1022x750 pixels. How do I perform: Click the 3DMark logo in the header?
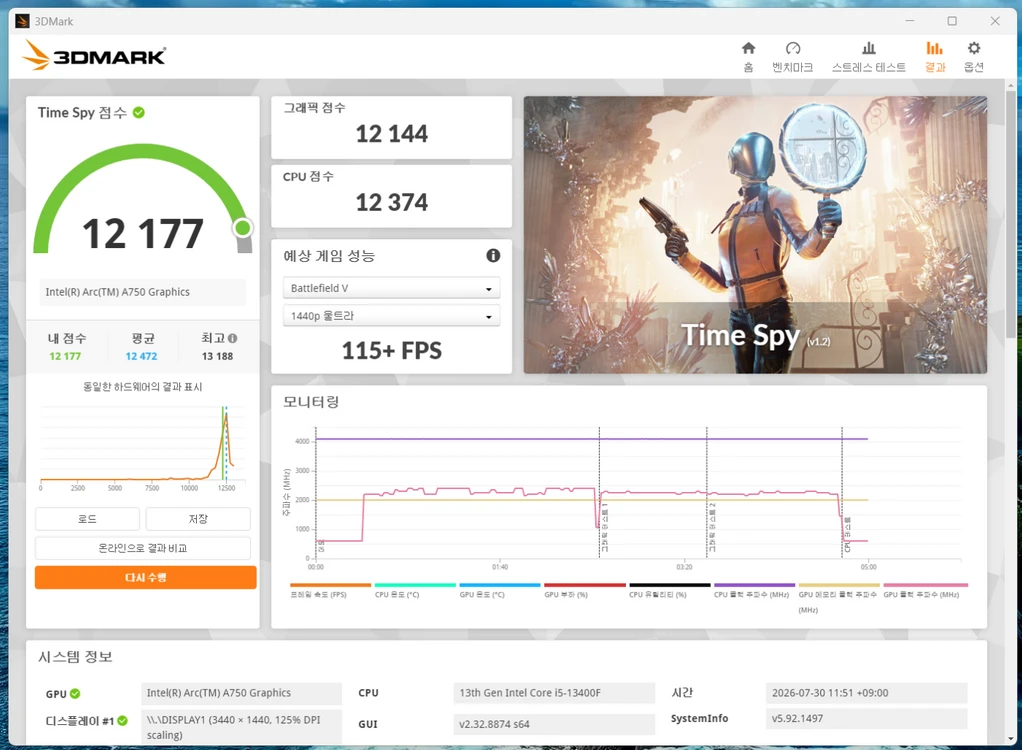click(x=95, y=55)
